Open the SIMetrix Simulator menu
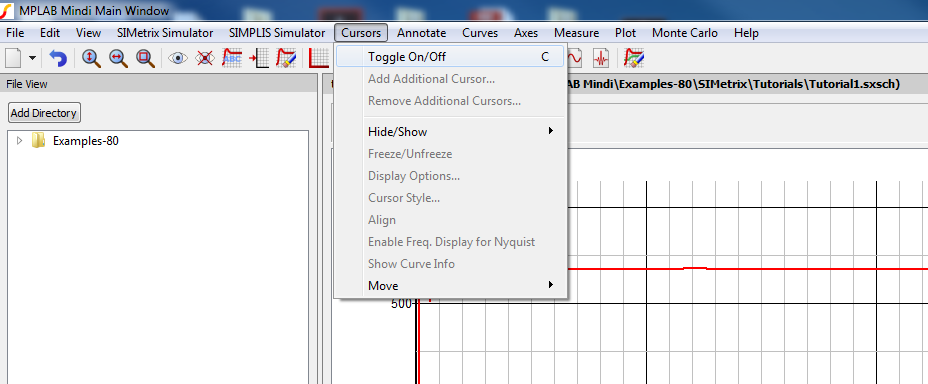 coord(165,33)
